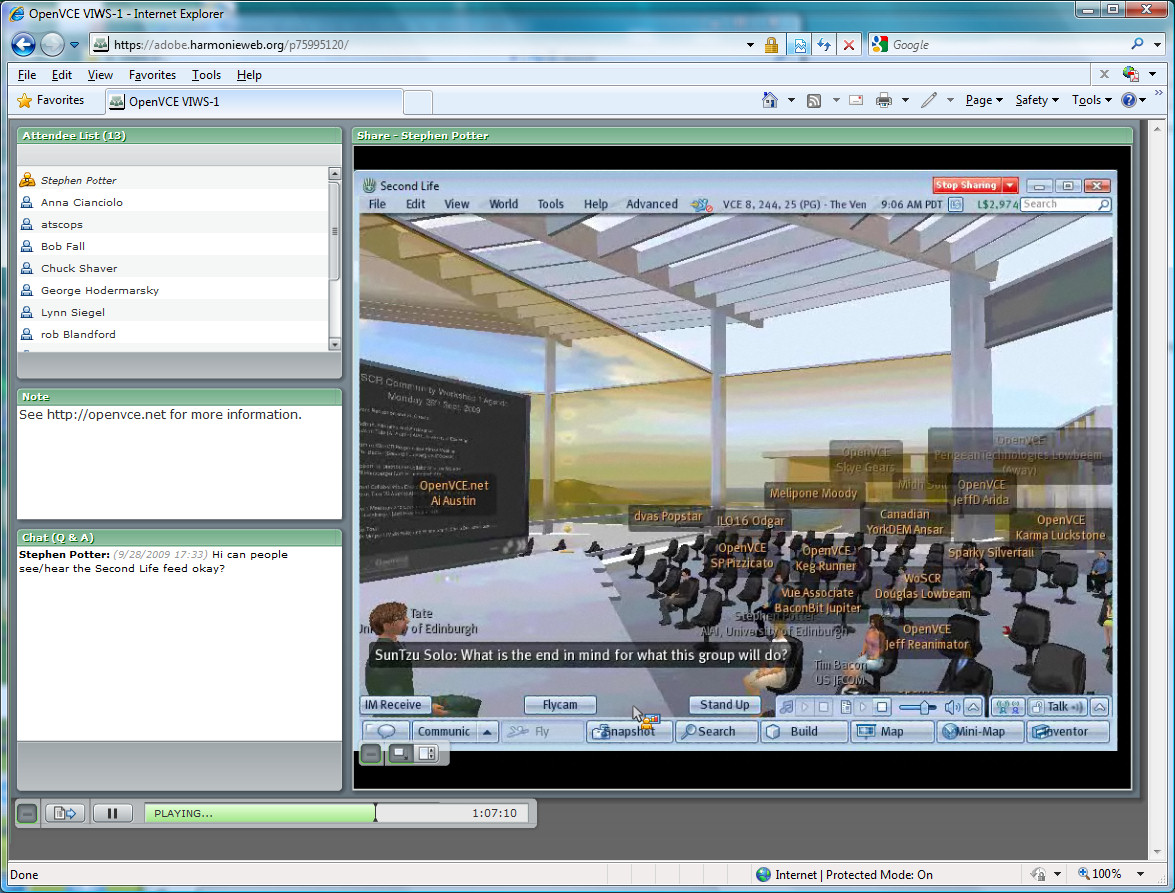This screenshot has height=893, width=1175.
Task: Open the World menu in Second Life
Action: 504,204
